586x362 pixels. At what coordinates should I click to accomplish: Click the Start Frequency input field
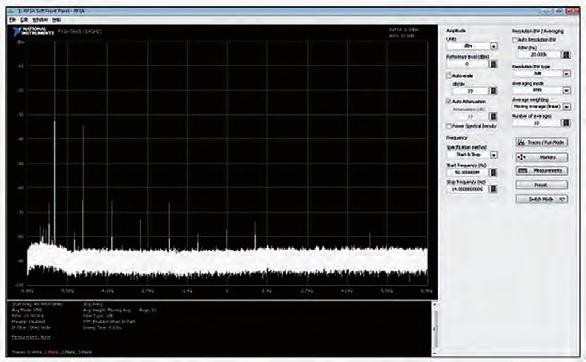(468, 172)
